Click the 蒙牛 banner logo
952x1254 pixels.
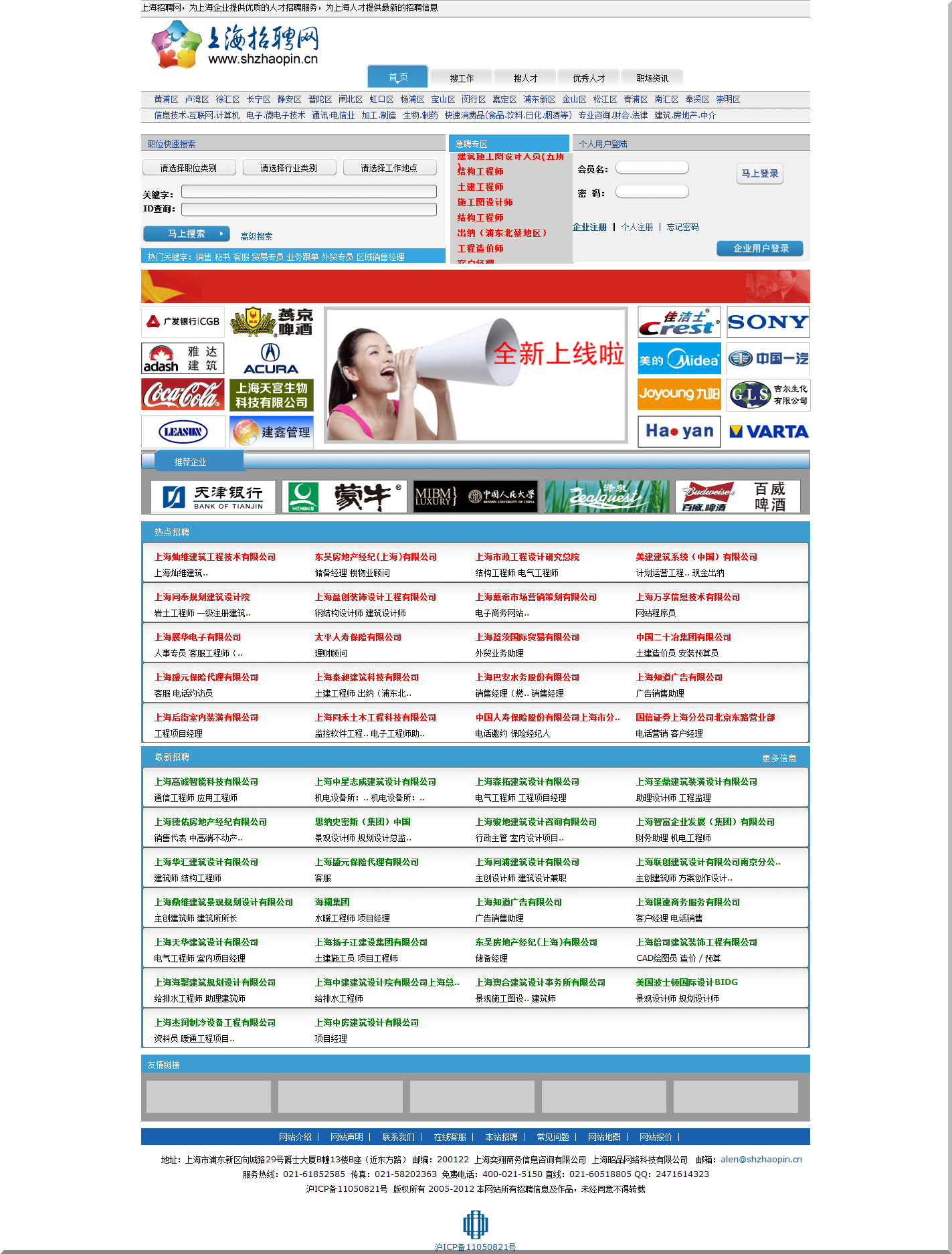[344, 497]
